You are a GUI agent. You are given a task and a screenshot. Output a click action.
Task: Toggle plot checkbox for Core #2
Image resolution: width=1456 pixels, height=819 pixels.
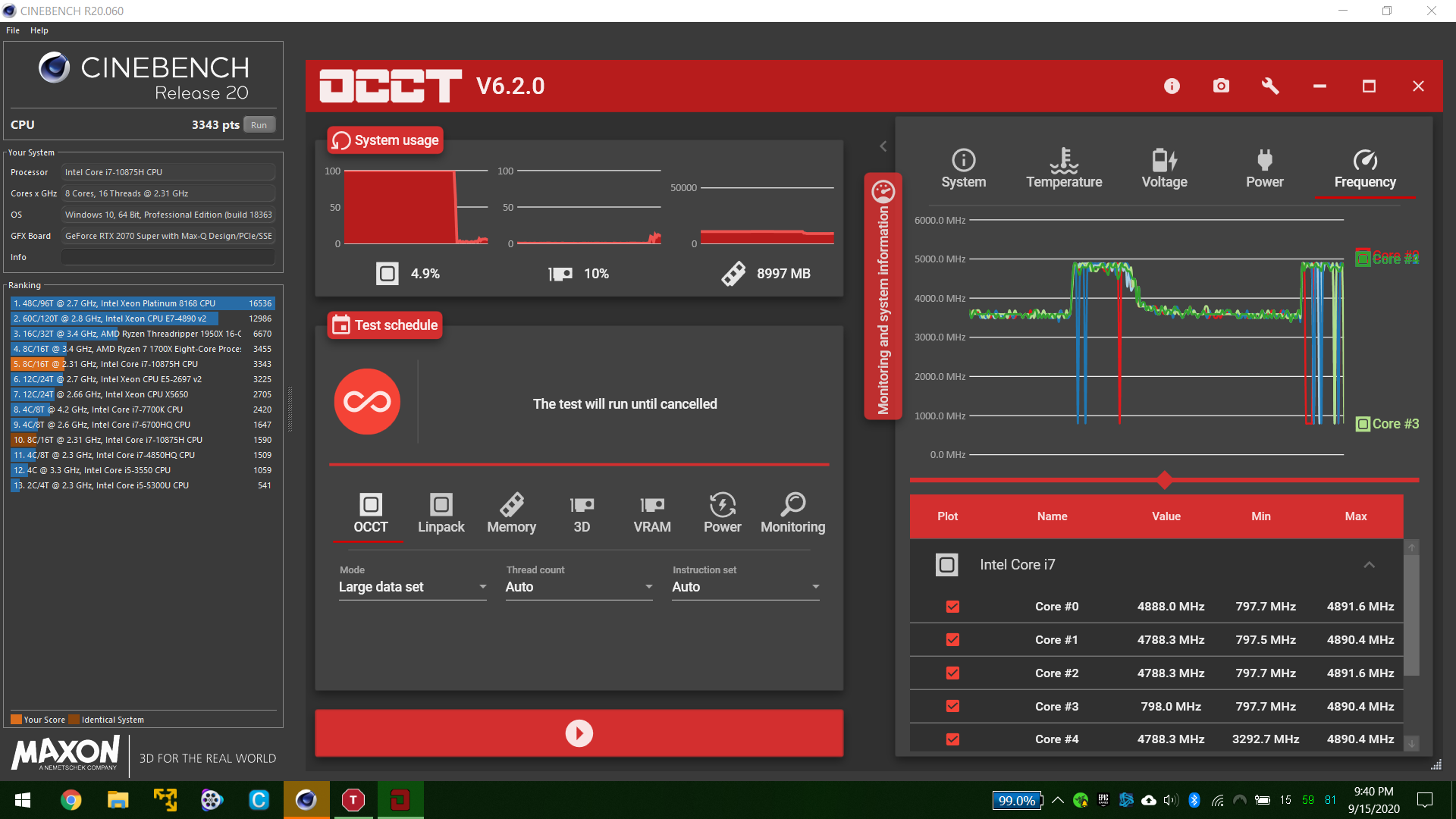point(953,673)
